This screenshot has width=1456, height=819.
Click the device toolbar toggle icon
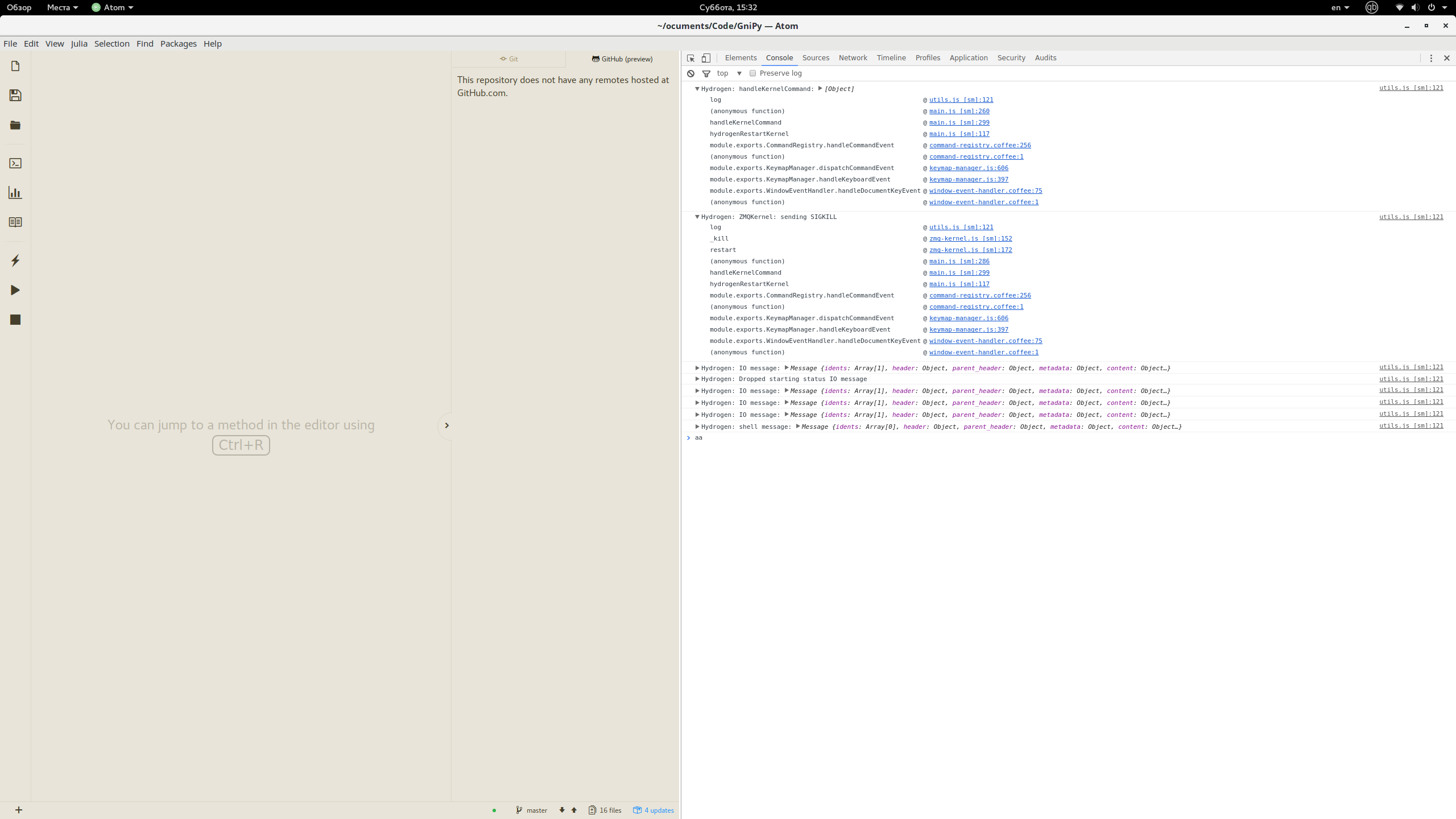(x=705, y=58)
